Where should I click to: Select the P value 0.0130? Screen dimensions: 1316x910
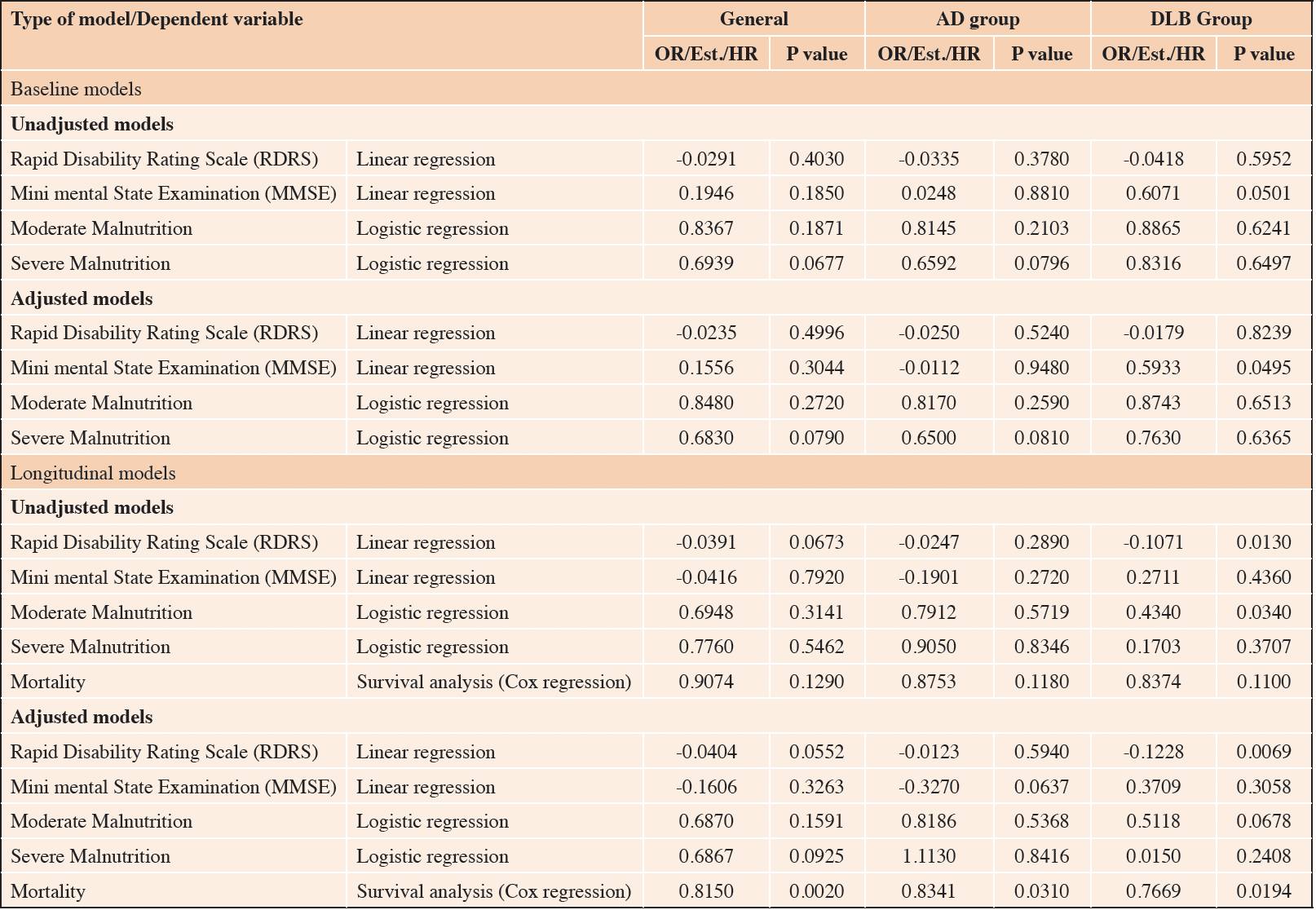(x=1264, y=542)
